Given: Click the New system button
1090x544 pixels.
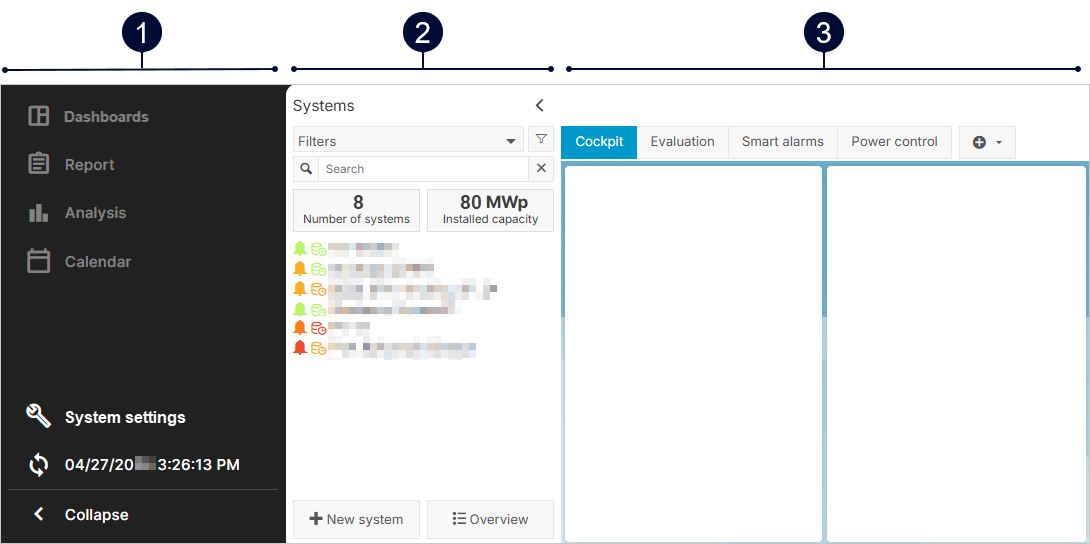Looking at the screenshot, I should coord(357,519).
